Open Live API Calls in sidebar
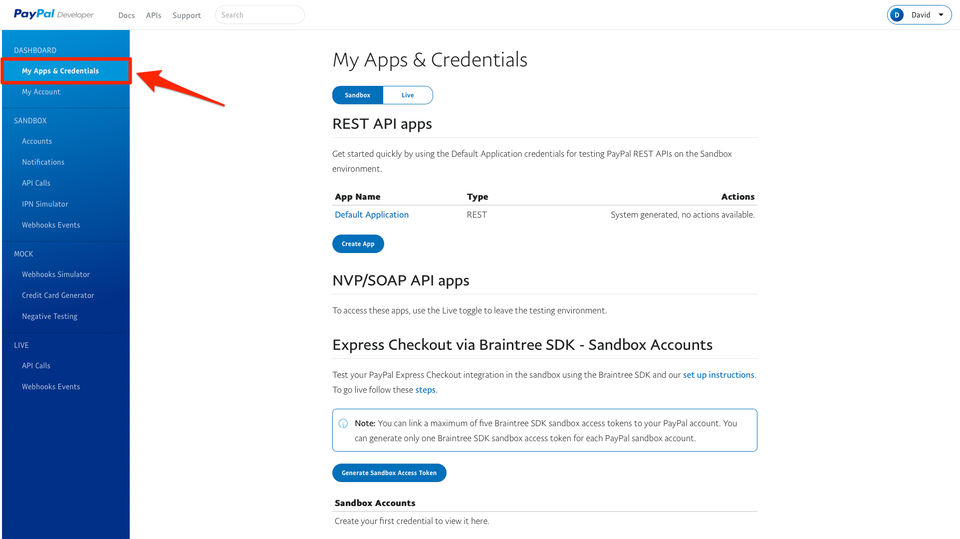 tap(36, 366)
